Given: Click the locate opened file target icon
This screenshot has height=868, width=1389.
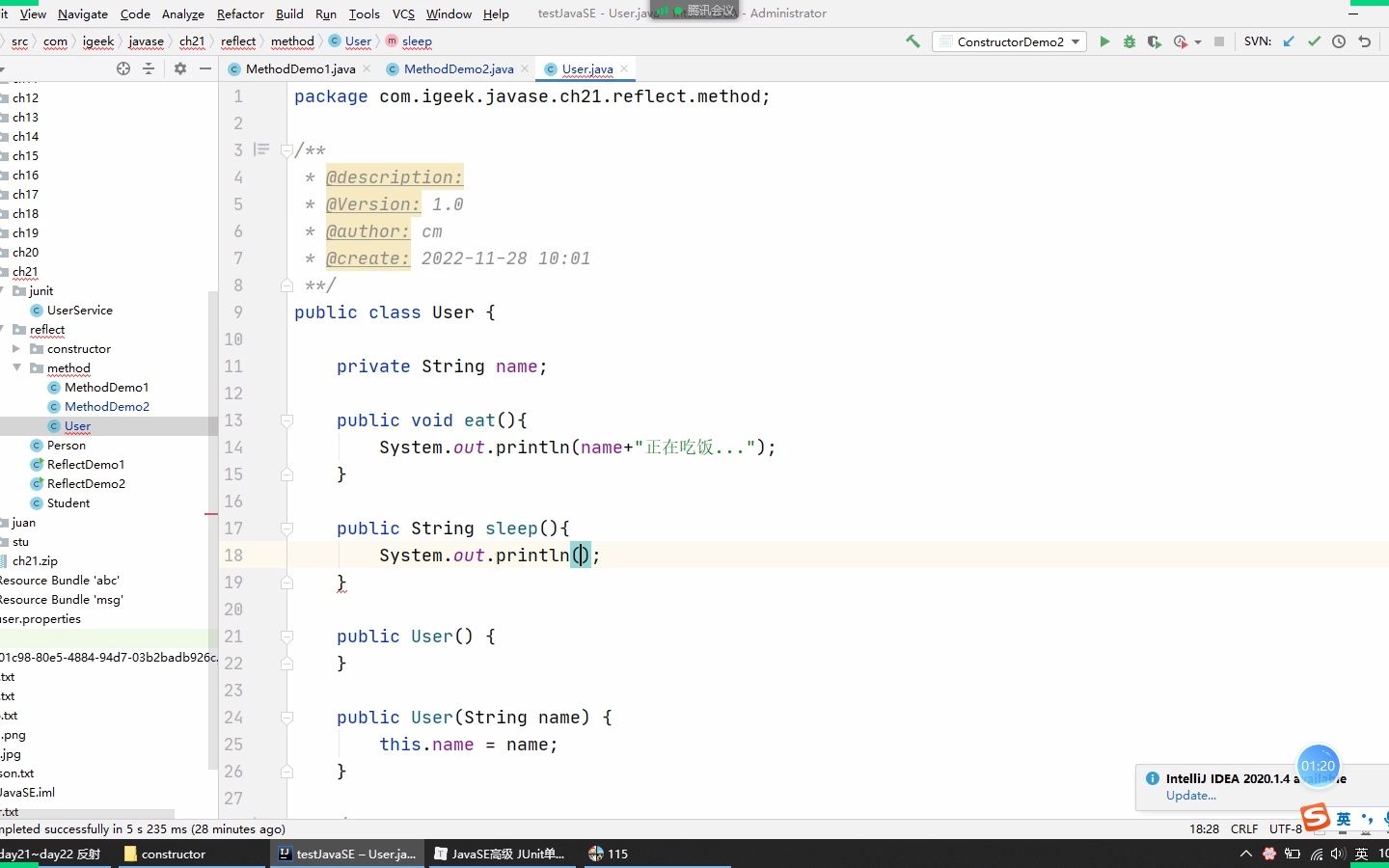Looking at the screenshot, I should tap(123, 68).
